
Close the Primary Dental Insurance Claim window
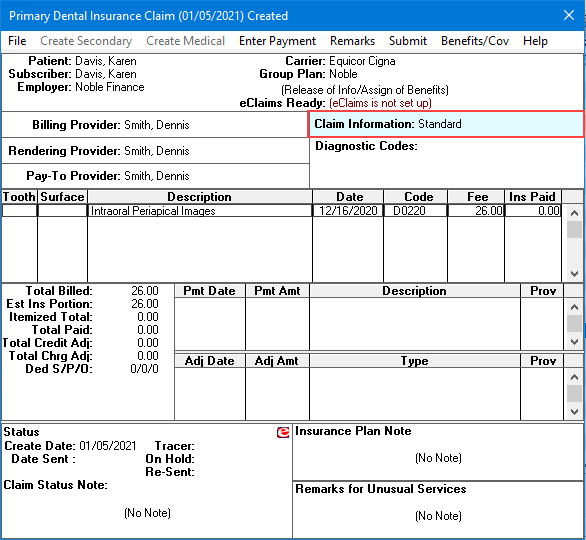pos(569,15)
